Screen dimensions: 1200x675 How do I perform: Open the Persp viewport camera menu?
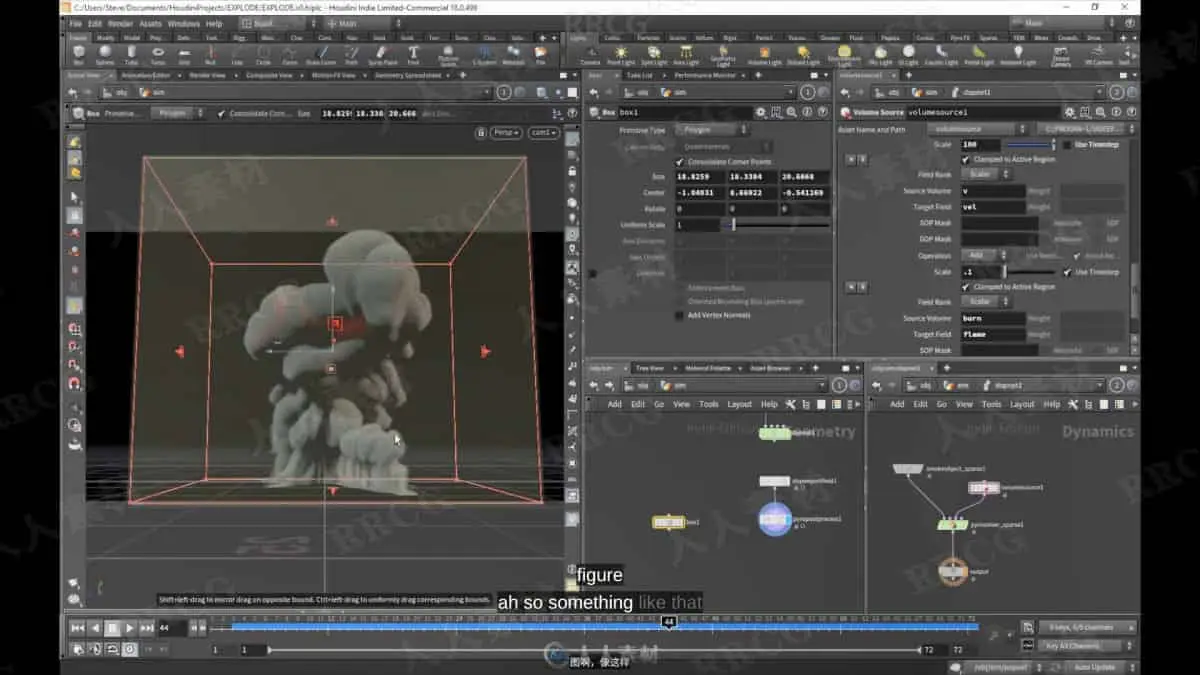(507, 132)
